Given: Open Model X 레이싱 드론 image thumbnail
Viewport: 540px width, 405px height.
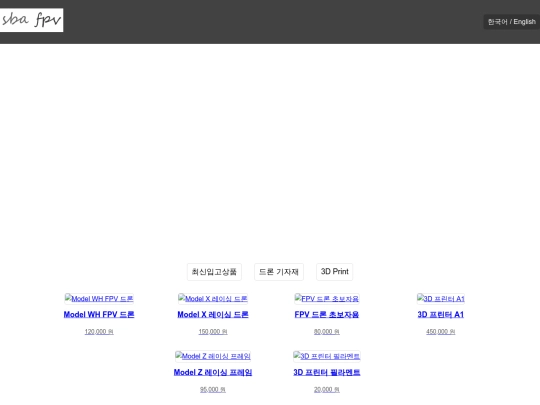Looking at the screenshot, I should 213,299.
